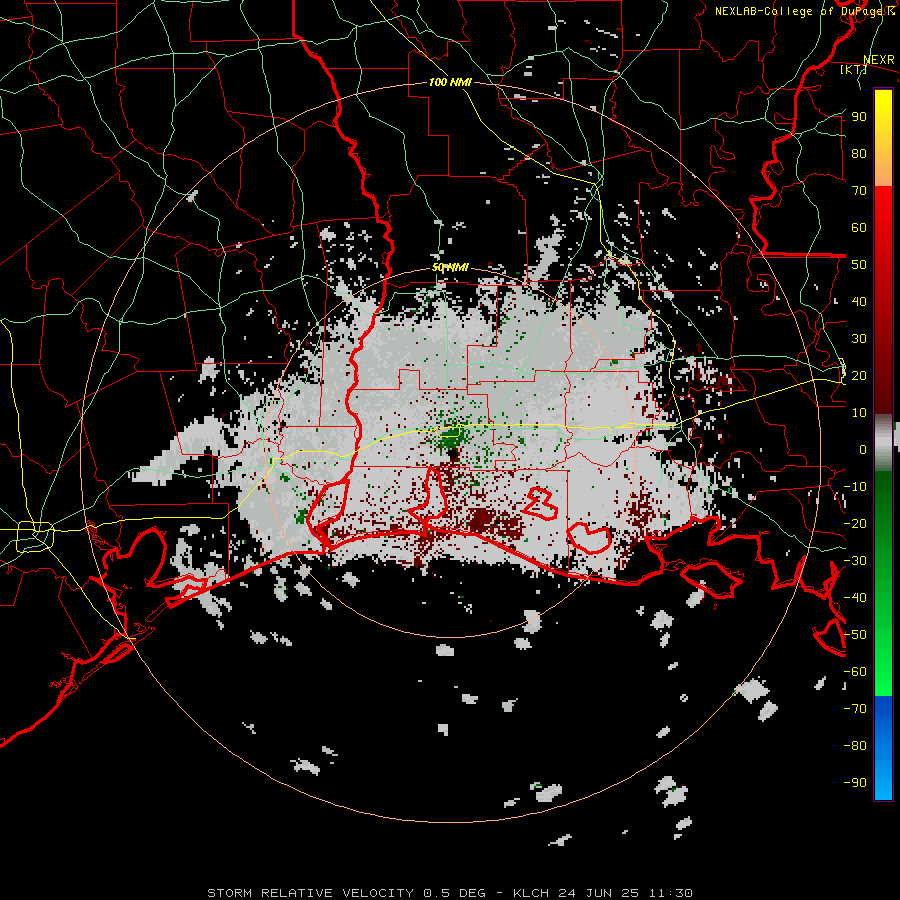900x900 pixels.
Task: Pick the light blue bottom segment of color bar
Action: [883, 775]
